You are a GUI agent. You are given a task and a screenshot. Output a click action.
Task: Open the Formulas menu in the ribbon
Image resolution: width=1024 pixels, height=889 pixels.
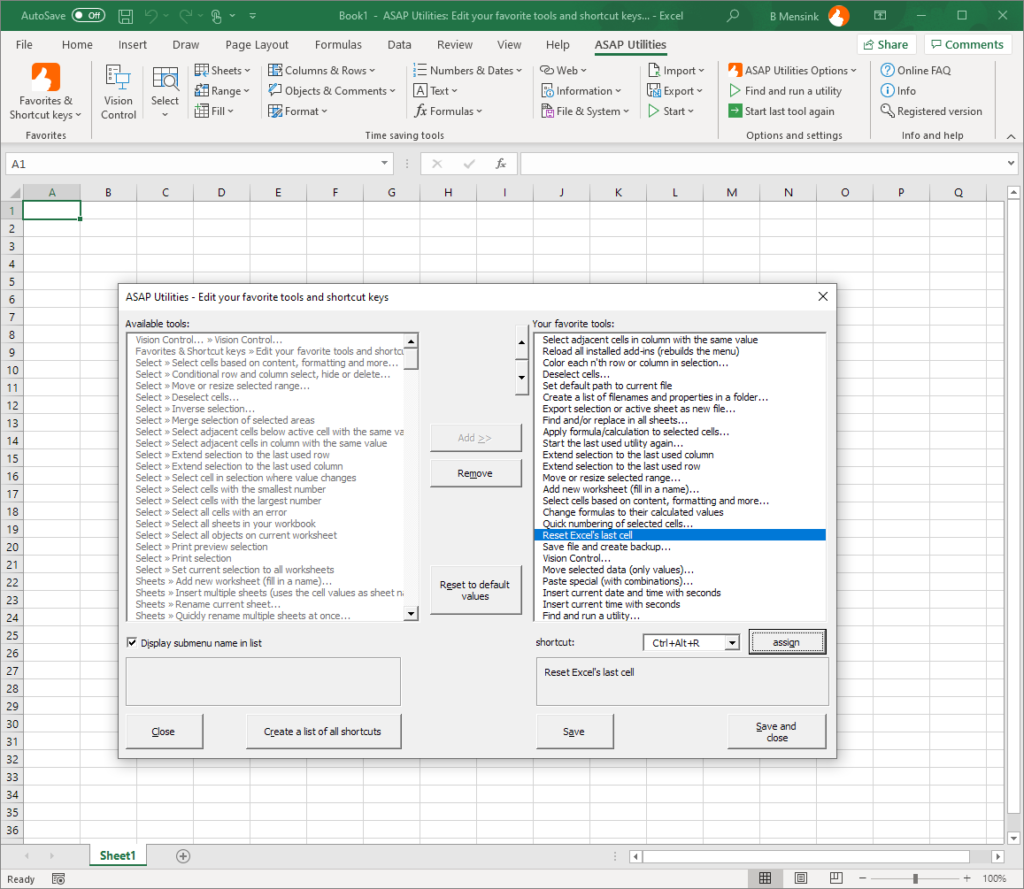449,111
